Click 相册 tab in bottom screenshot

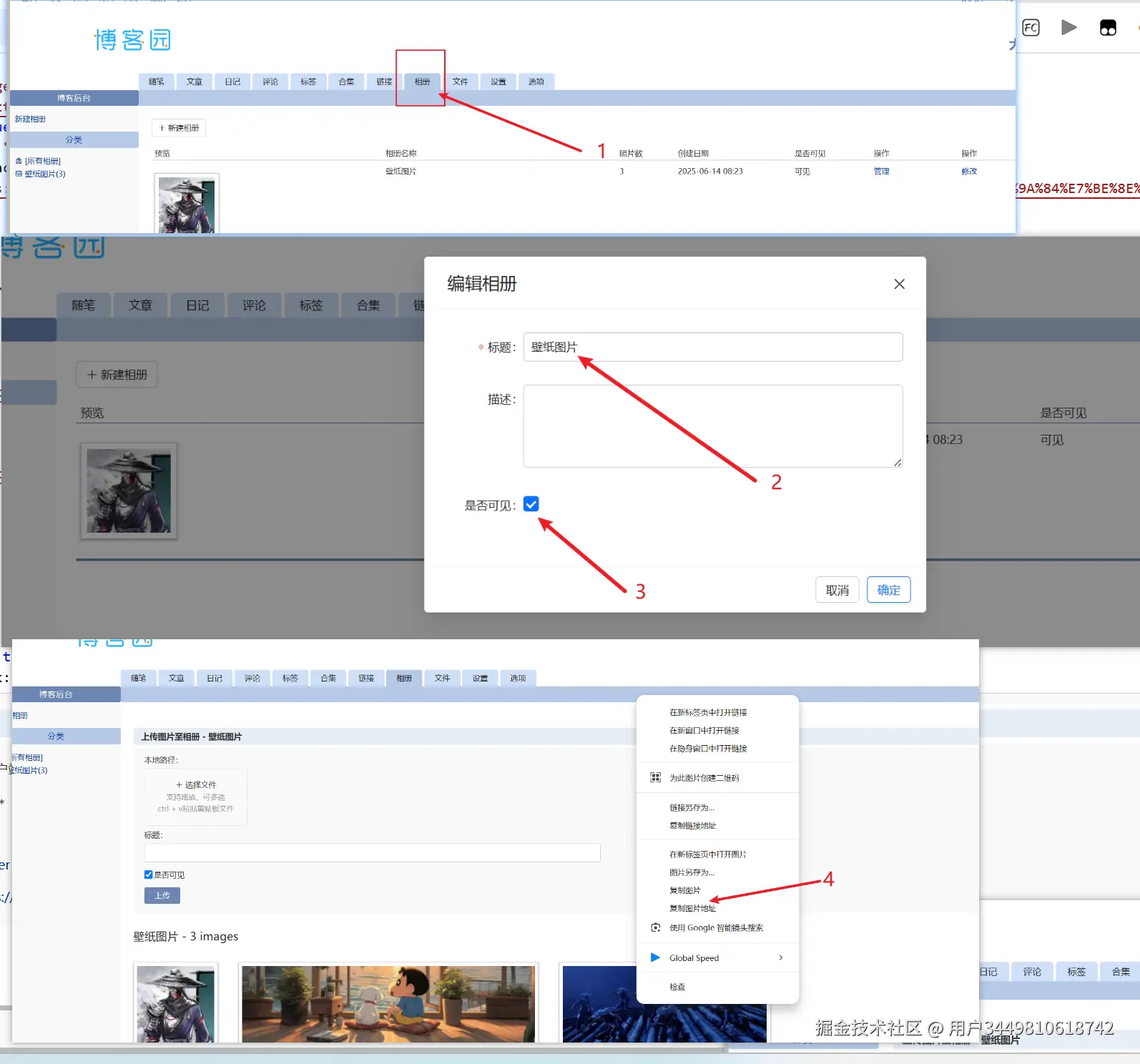(404, 678)
